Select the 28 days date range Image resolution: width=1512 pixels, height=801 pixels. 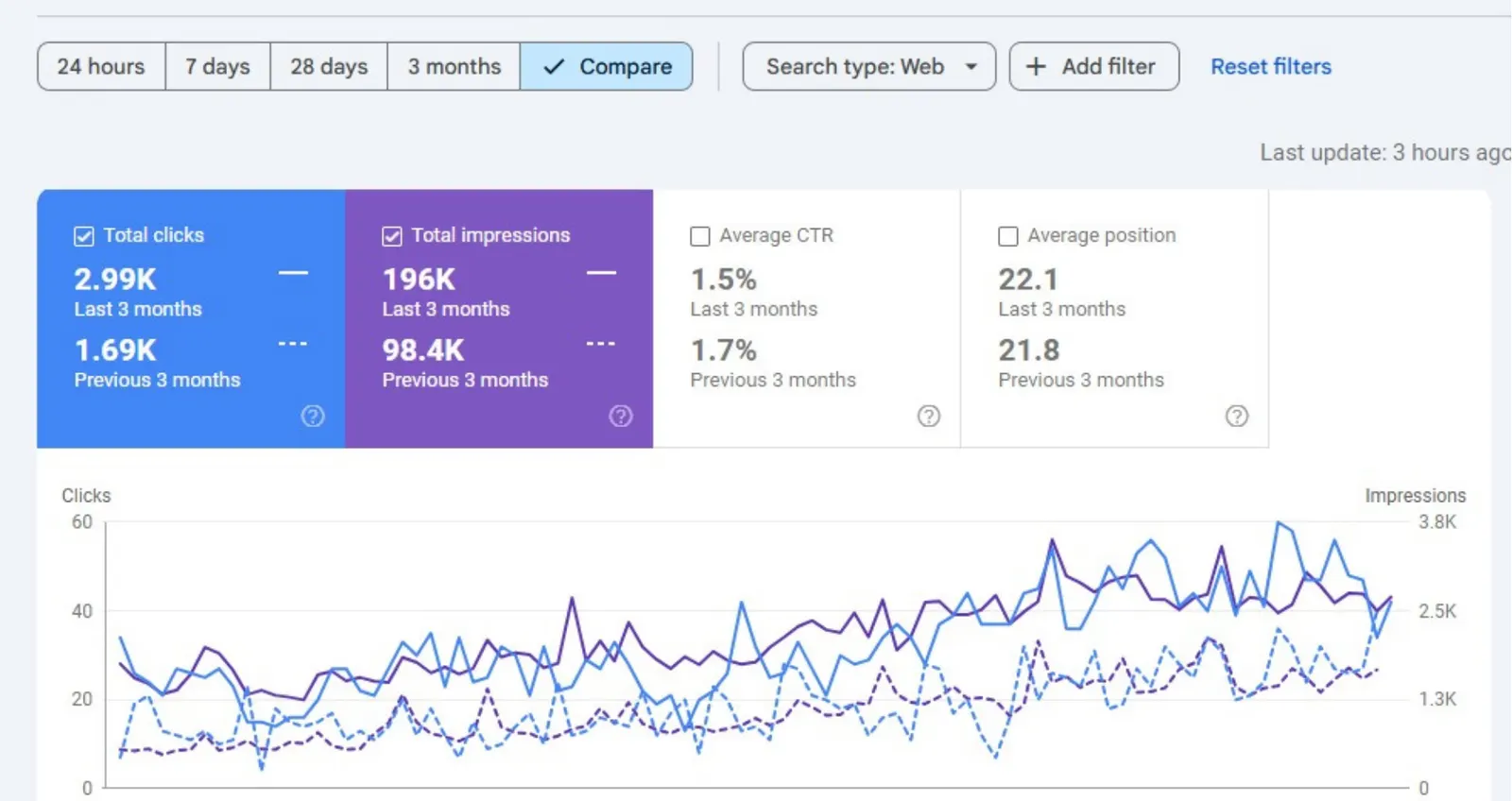pos(329,66)
